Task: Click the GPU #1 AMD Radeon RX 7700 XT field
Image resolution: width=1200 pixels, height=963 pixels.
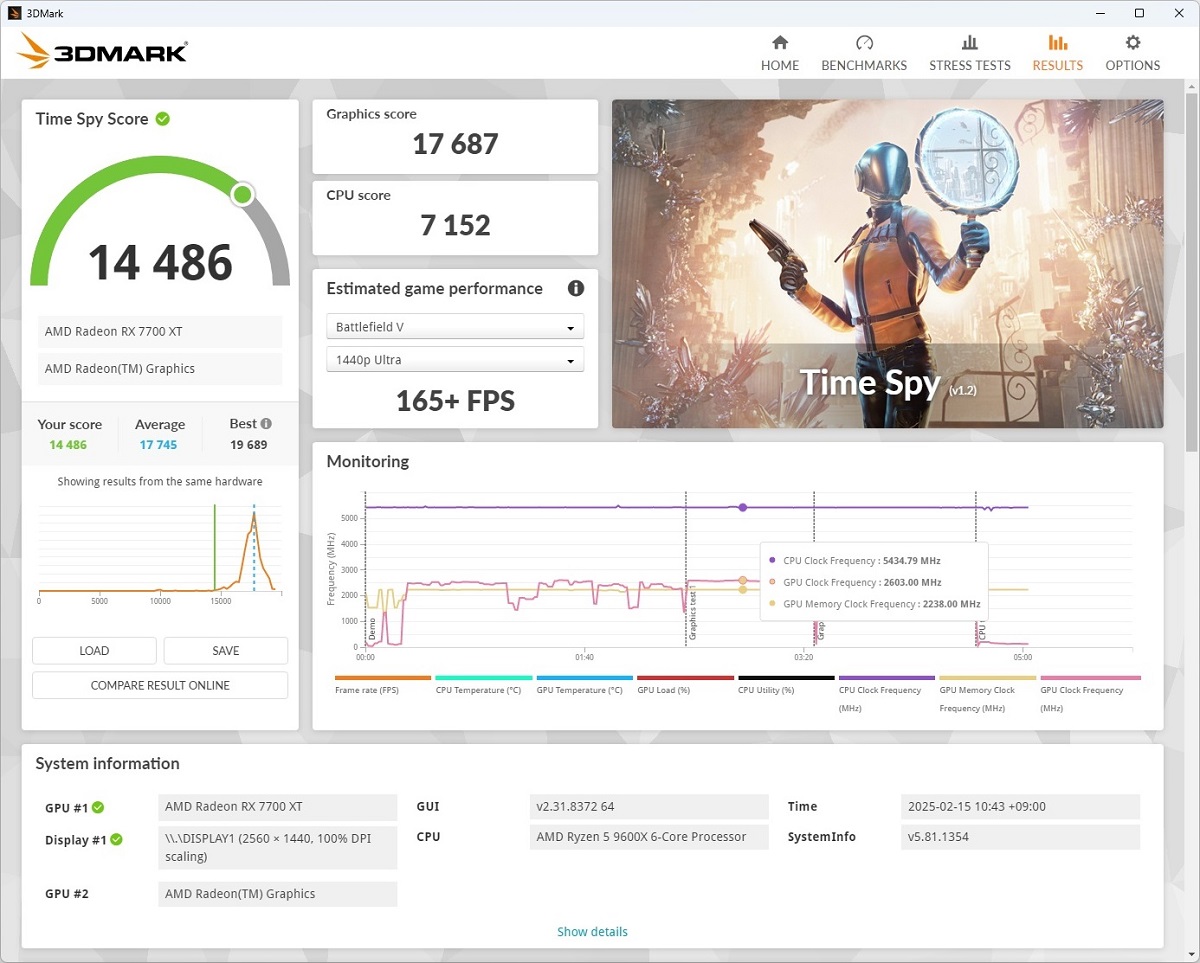Action: pyautogui.click(x=277, y=807)
